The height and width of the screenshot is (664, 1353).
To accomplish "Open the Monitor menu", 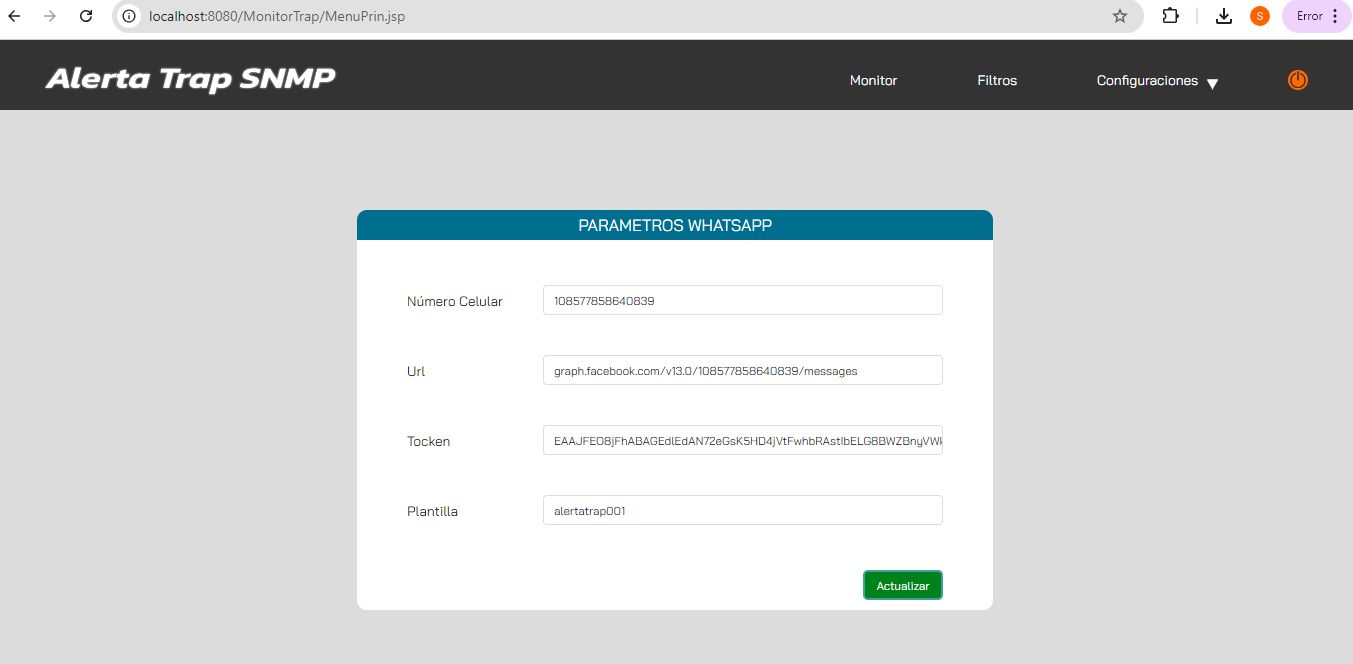I will pos(873,80).
